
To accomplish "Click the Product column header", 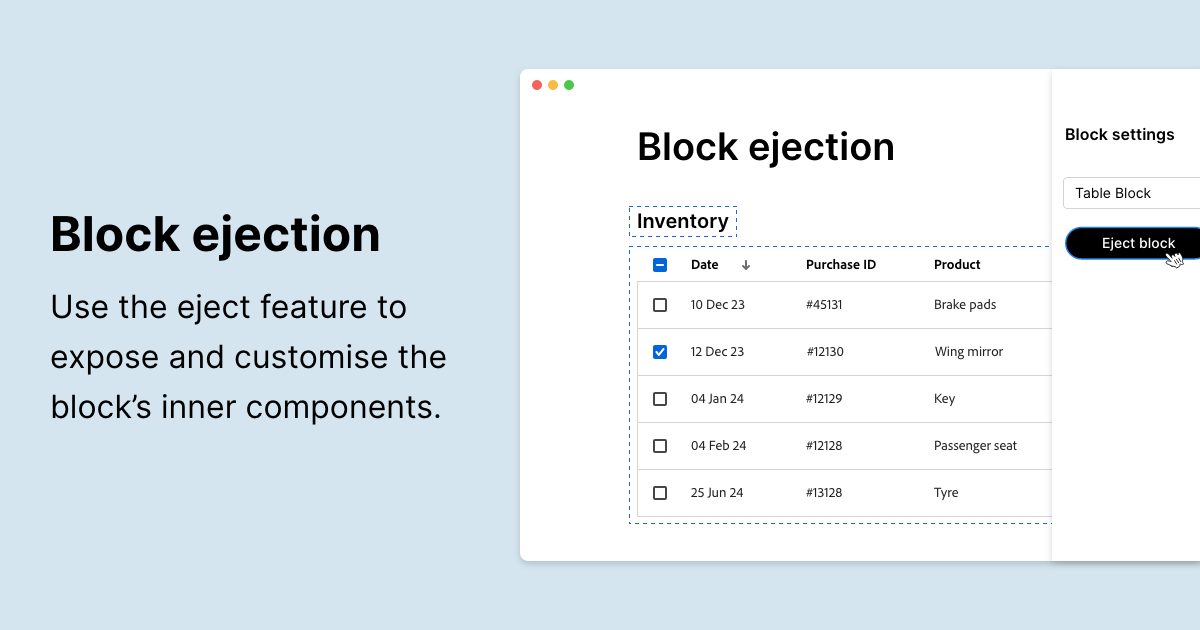I will click(x=957, y=265).
